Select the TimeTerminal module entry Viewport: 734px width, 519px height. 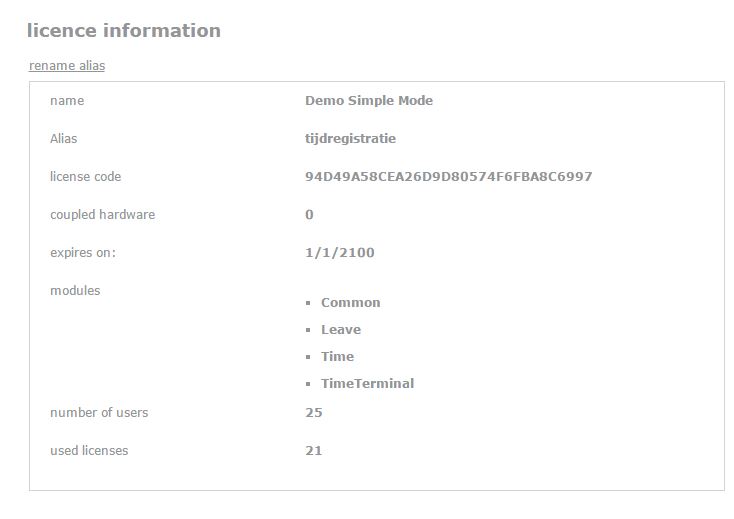coord(367,384)
